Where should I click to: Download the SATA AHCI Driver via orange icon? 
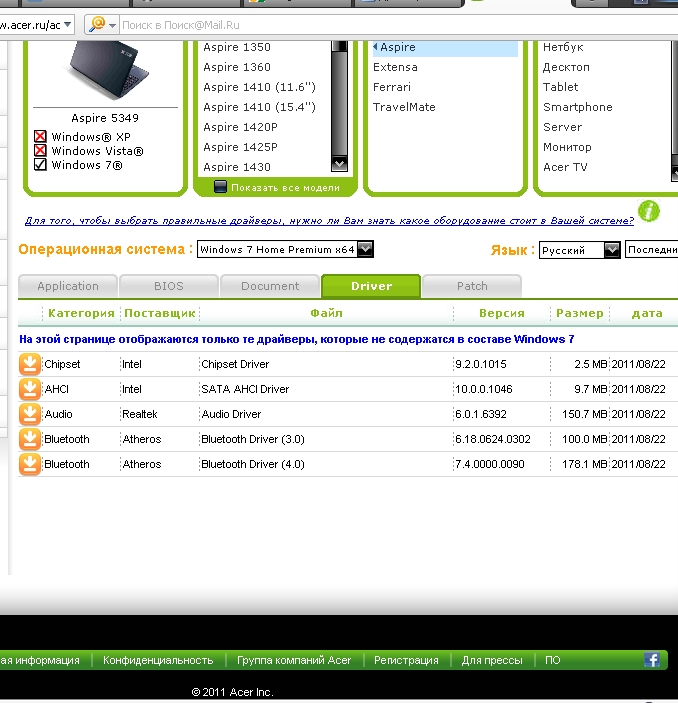pos(30,389)
